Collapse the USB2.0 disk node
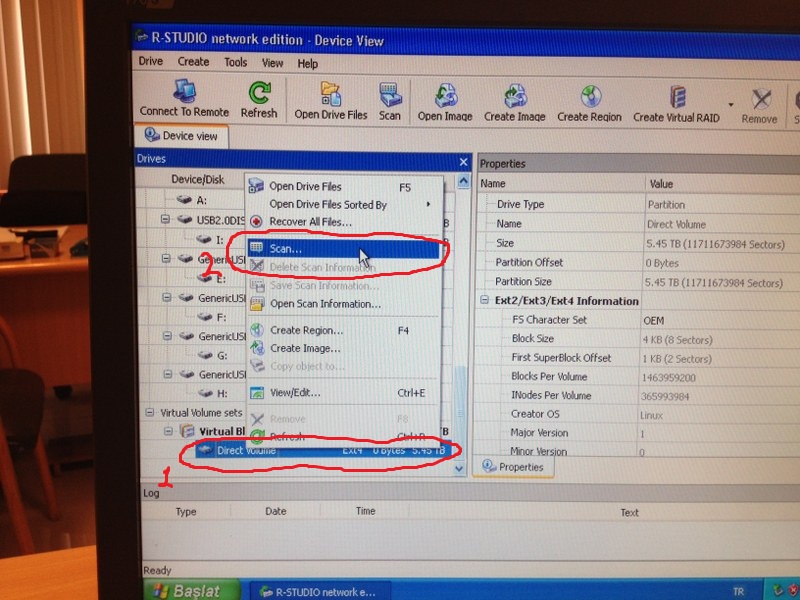800x600 pixels. pyautogui.click(x=165, y=219)
